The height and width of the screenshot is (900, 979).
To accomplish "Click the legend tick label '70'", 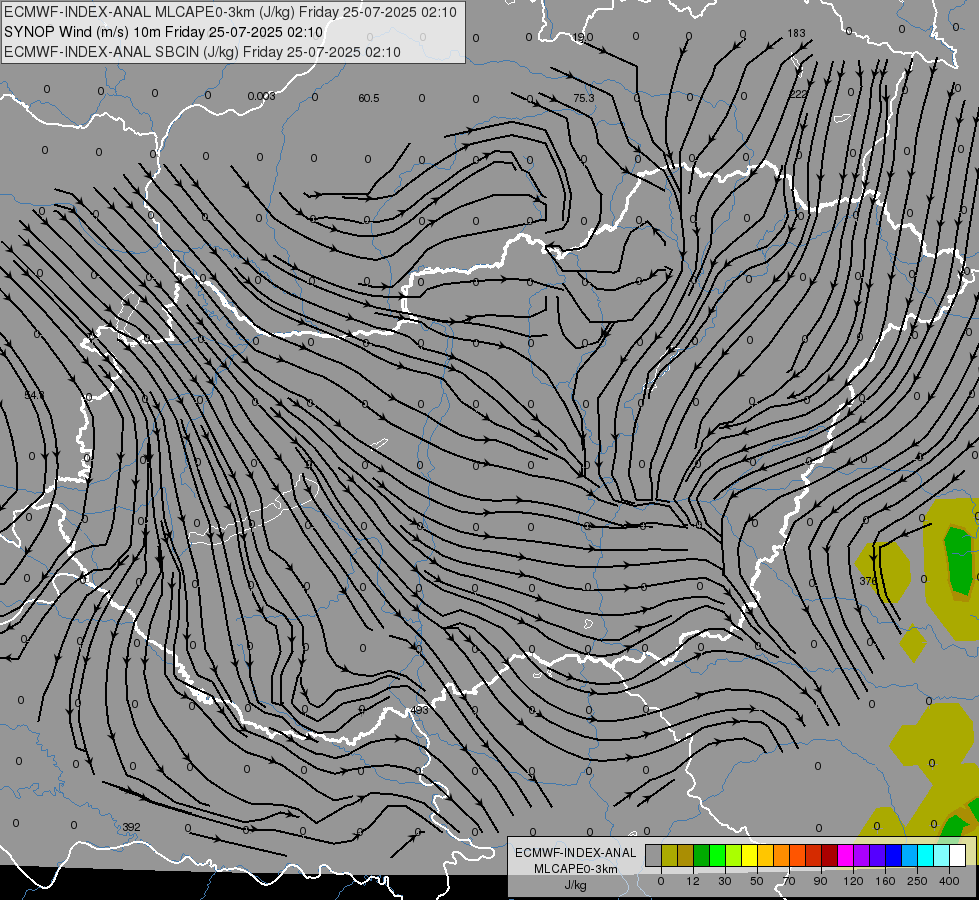I will click(x=789, y=881).
